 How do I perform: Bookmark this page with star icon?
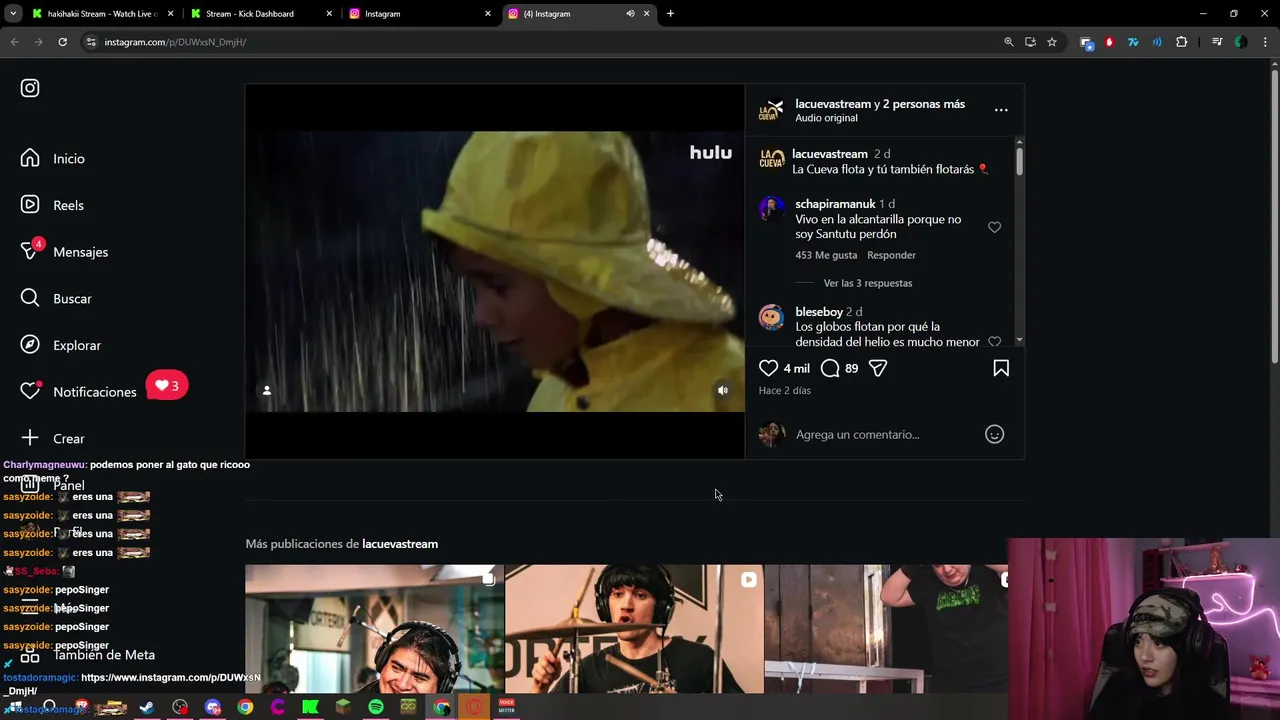point(1052,42)
